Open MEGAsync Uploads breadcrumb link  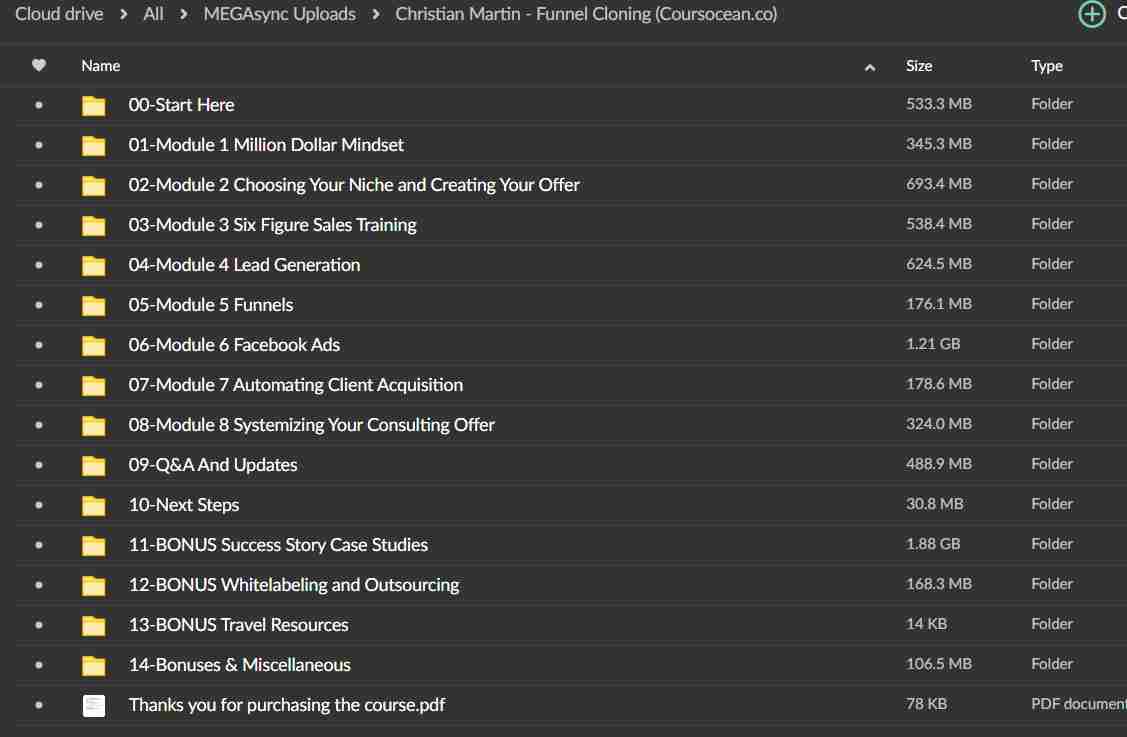(280, 14)
